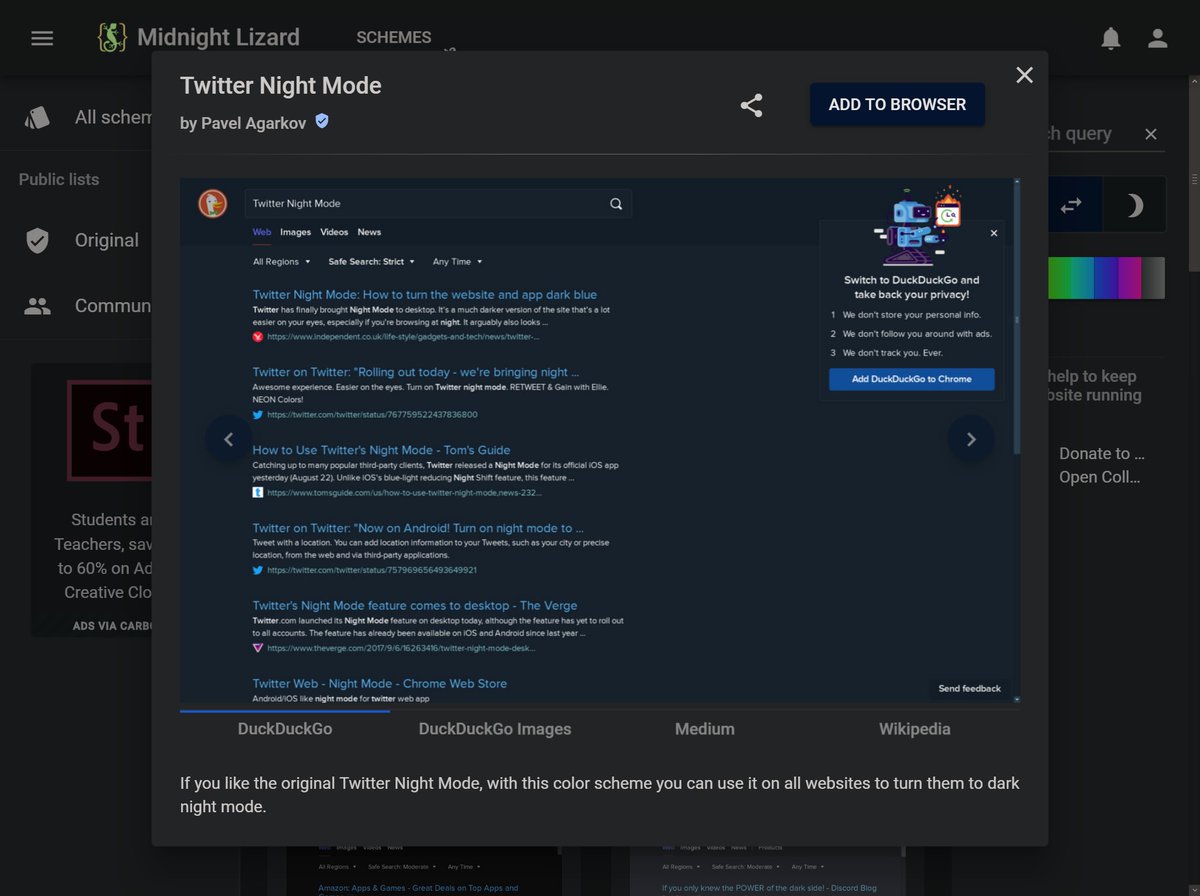Open the Independent Twitter Night Mode result
Viewport: 1200px width, 896px height.
pos(425,295)
